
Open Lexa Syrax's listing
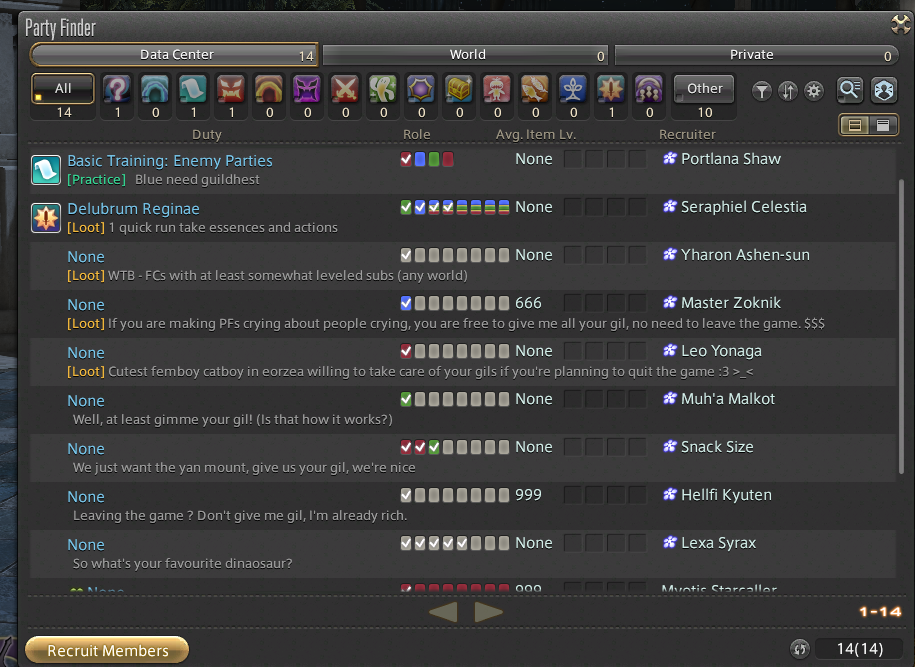(463, 553)
